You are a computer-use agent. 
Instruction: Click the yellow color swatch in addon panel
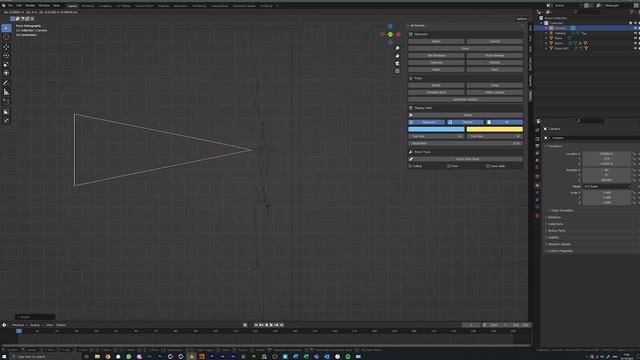coord(495,129)
